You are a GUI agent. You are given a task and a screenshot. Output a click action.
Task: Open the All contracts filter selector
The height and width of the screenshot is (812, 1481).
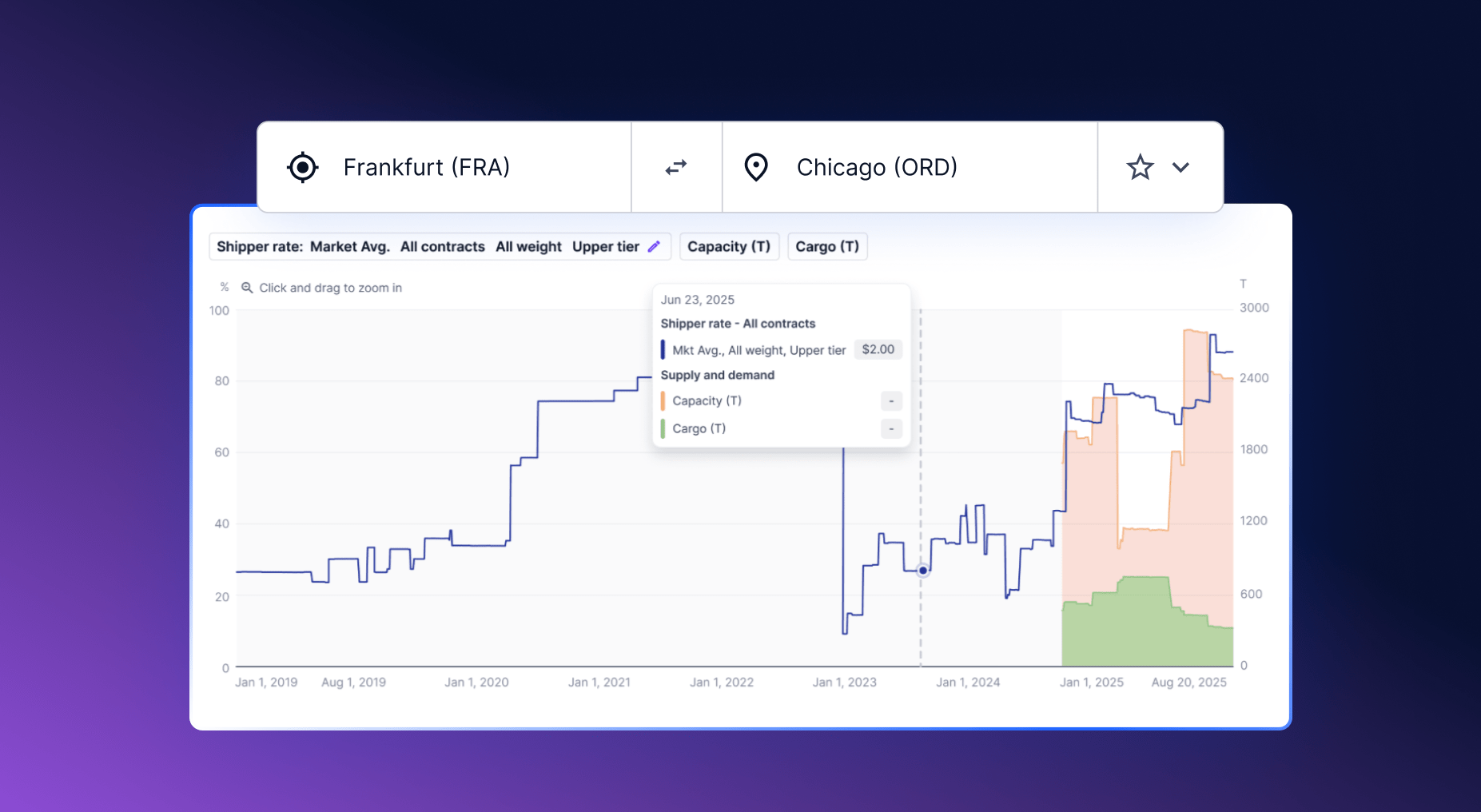tap(442, 246)
